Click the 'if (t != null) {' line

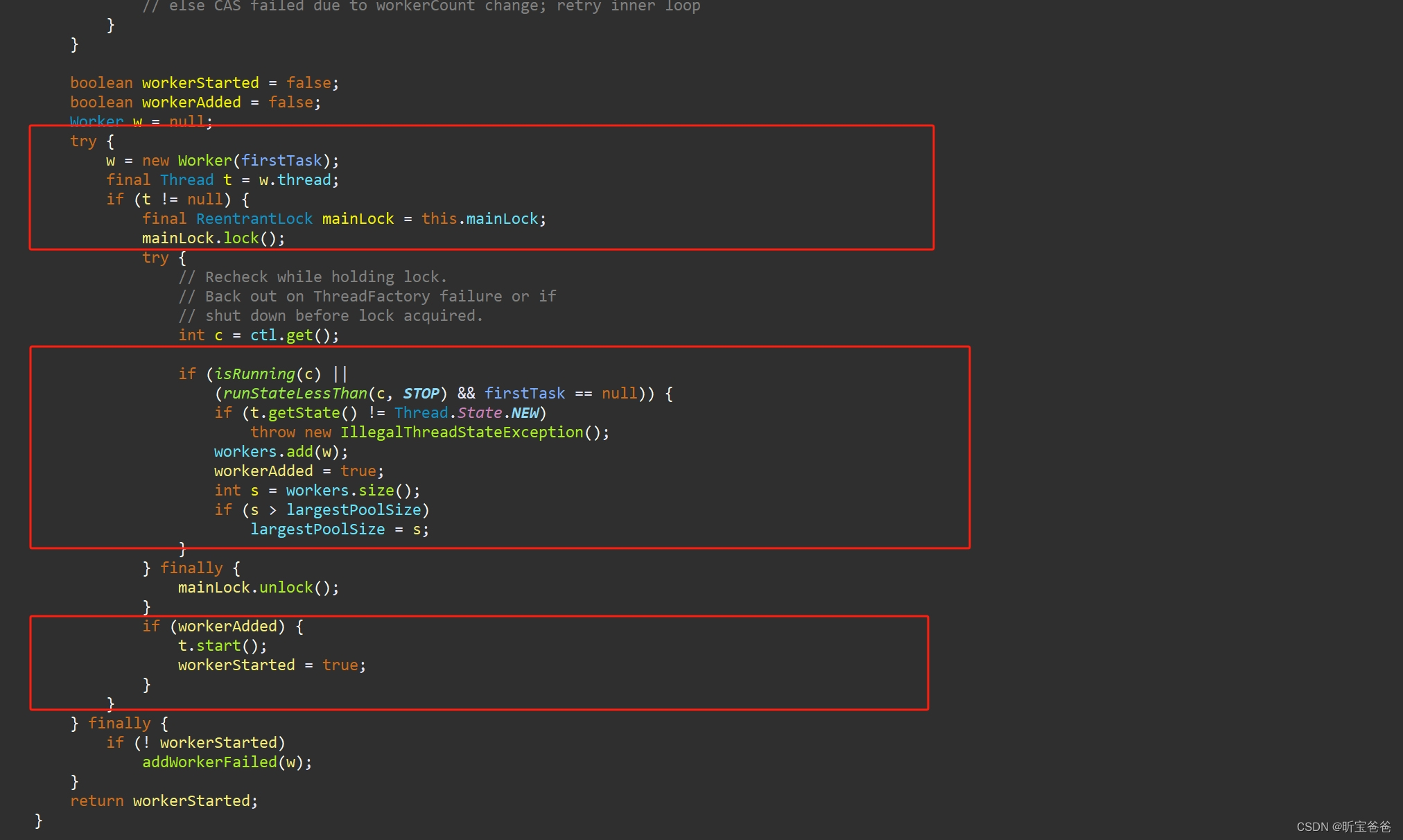177,200
